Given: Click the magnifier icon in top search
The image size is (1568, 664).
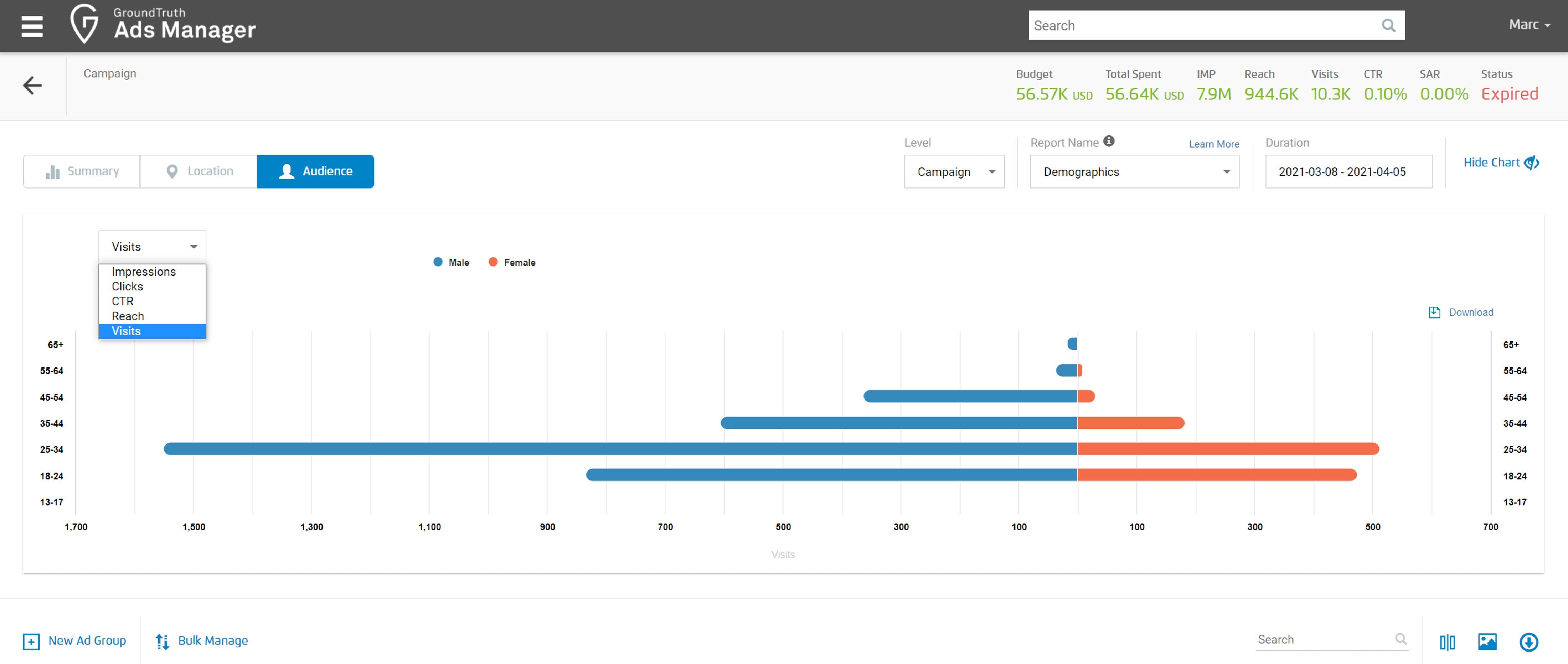Looking at the screenshot, I should pyautogui.click(x=1388, y=26).
